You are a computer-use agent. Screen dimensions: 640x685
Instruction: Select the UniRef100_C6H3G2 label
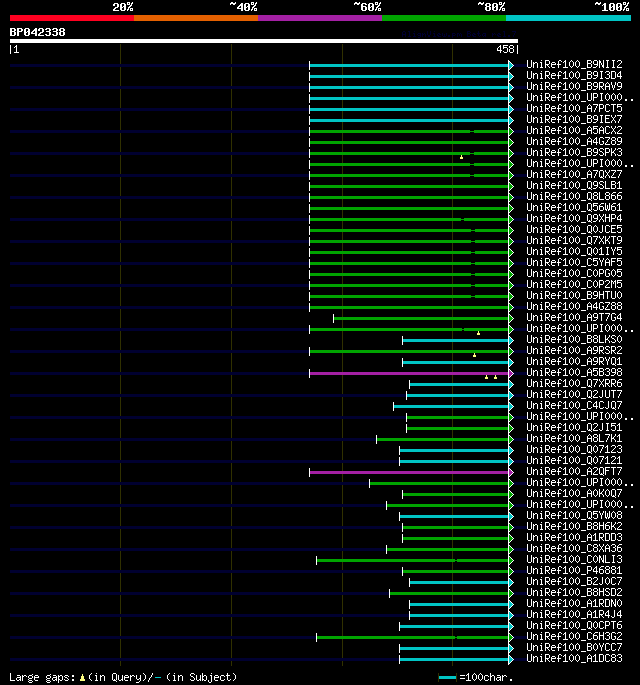point(574,637)
